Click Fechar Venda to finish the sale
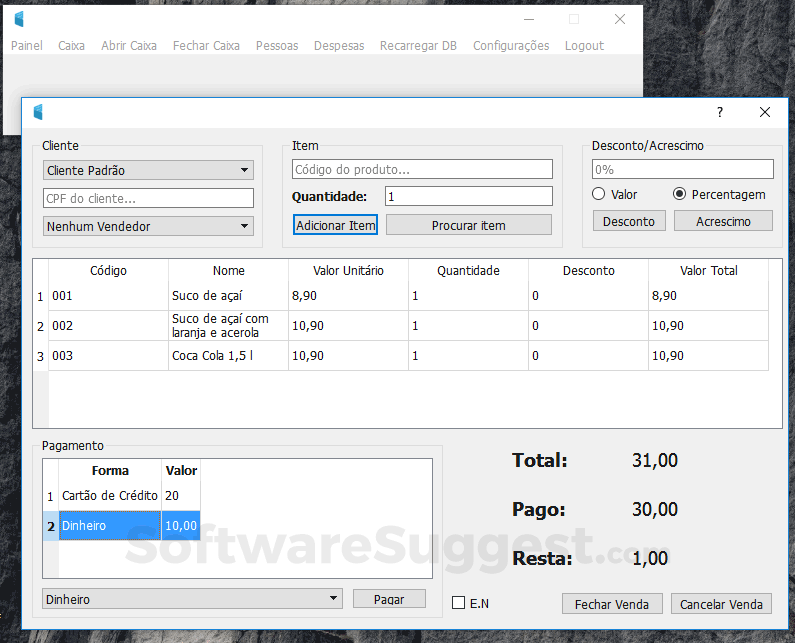795x643 pixels. point(612,604)
